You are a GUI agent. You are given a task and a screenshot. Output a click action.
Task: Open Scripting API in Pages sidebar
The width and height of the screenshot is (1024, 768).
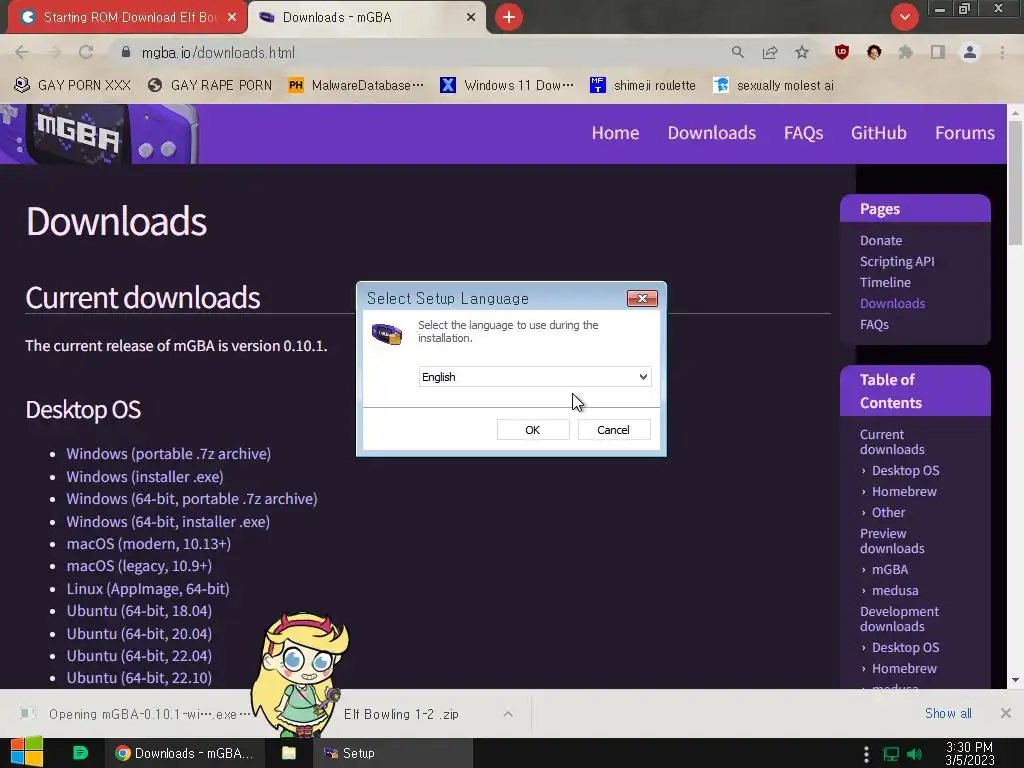click(x=897, y=261)
